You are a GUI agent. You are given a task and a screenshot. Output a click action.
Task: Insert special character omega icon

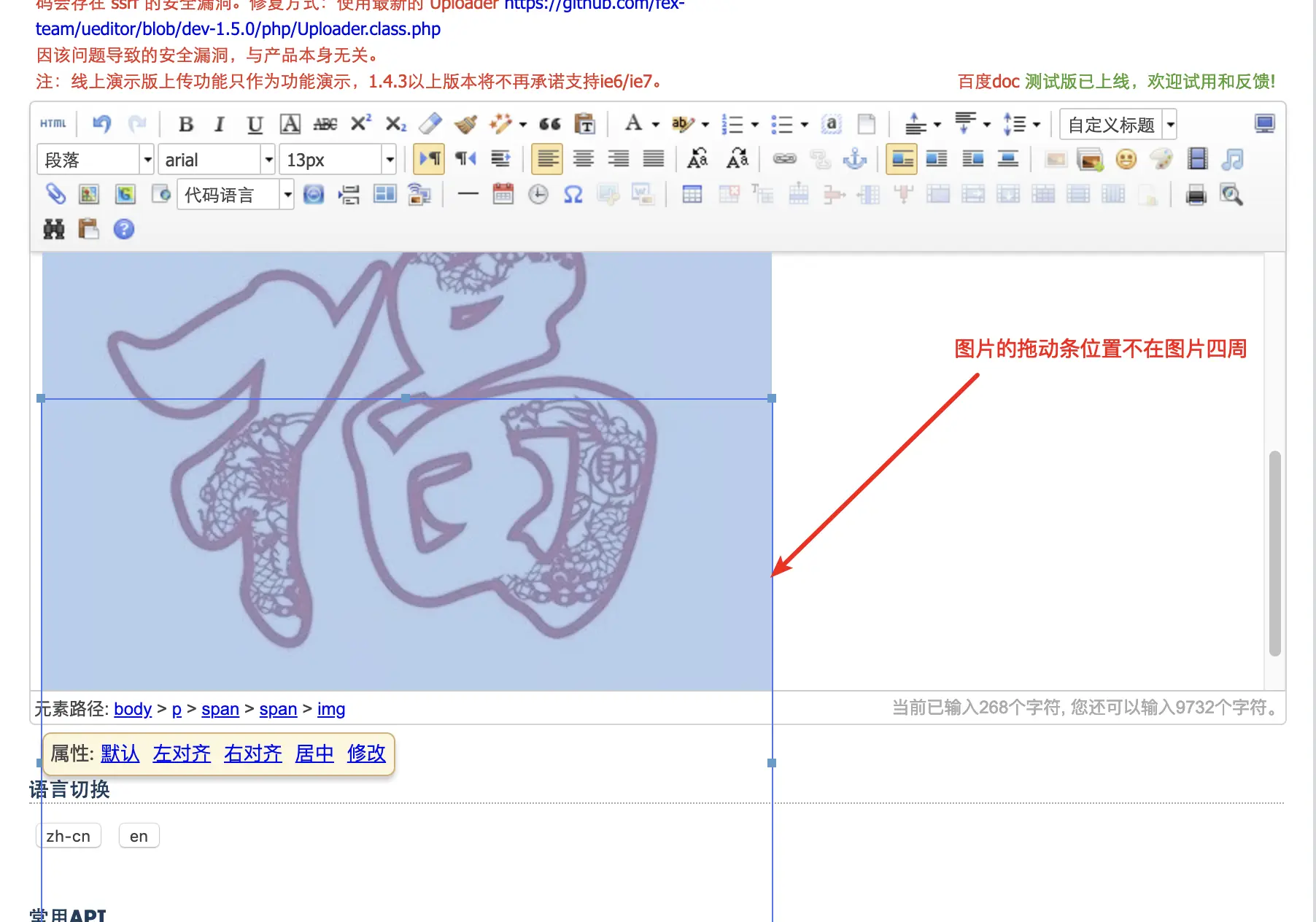573,194
